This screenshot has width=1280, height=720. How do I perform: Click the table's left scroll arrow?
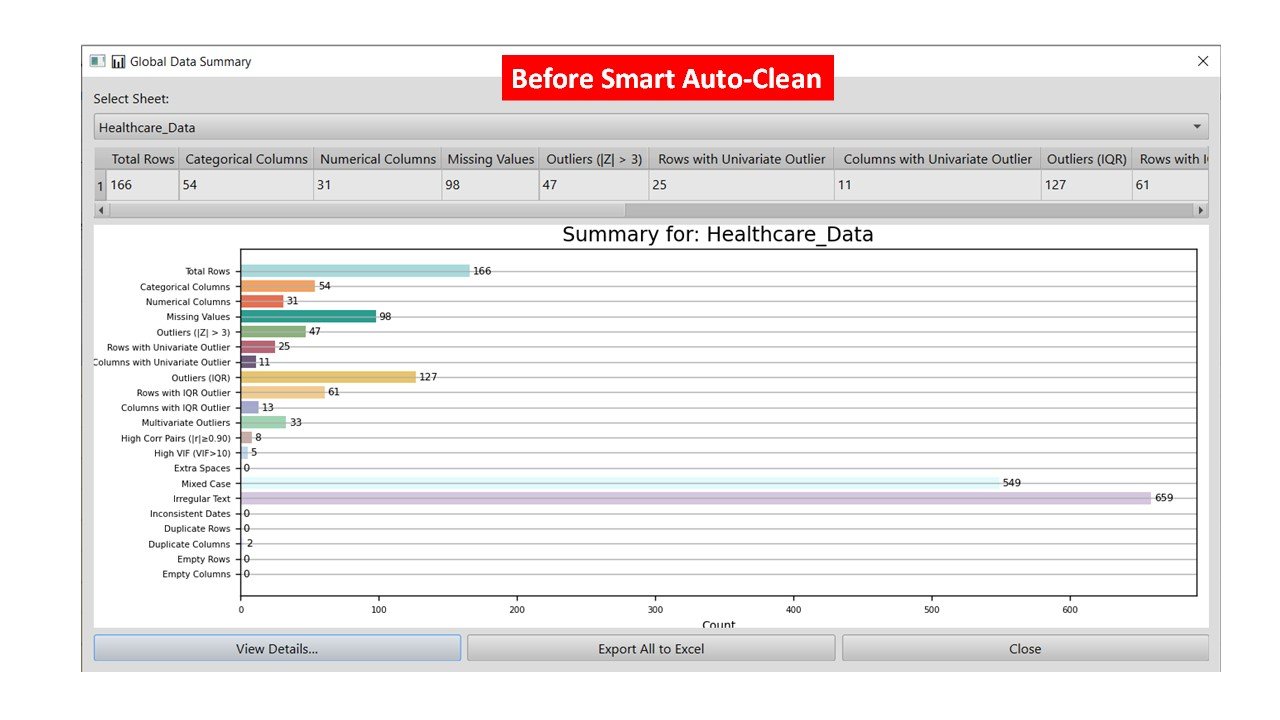[101, 211]
